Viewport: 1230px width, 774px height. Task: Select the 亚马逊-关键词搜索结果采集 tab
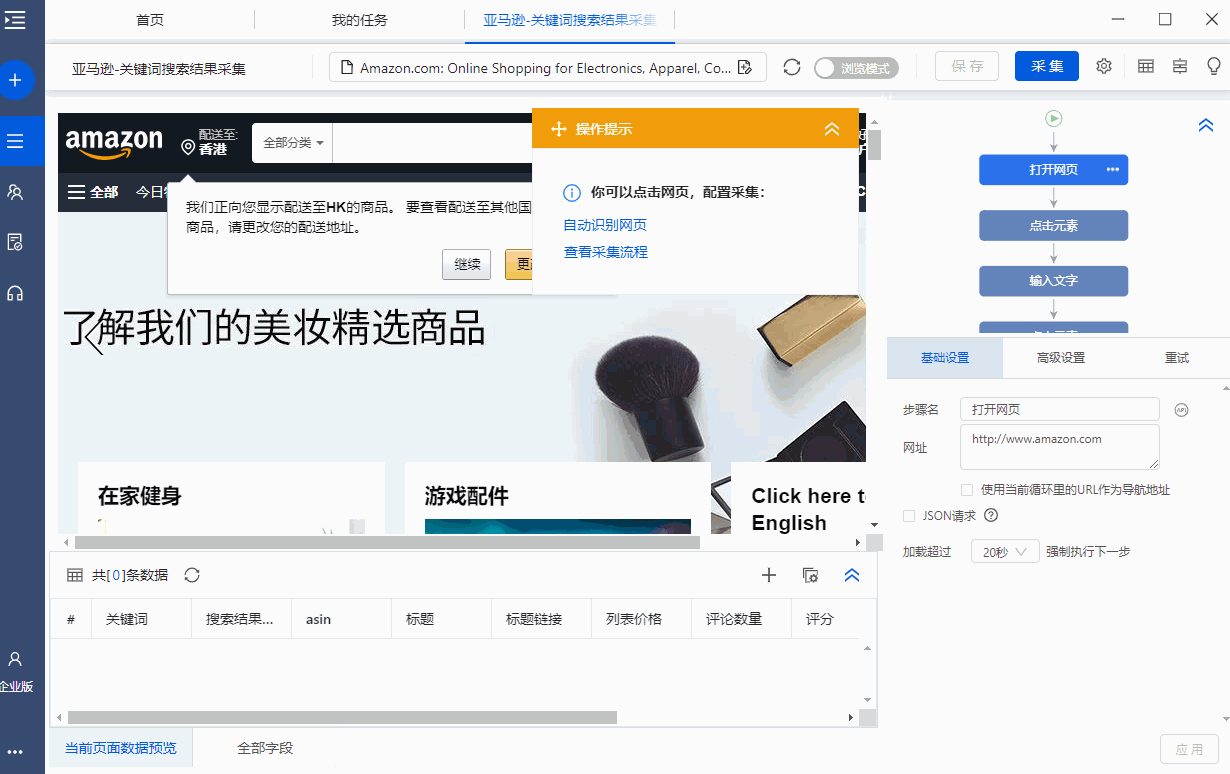coord(570,20)
